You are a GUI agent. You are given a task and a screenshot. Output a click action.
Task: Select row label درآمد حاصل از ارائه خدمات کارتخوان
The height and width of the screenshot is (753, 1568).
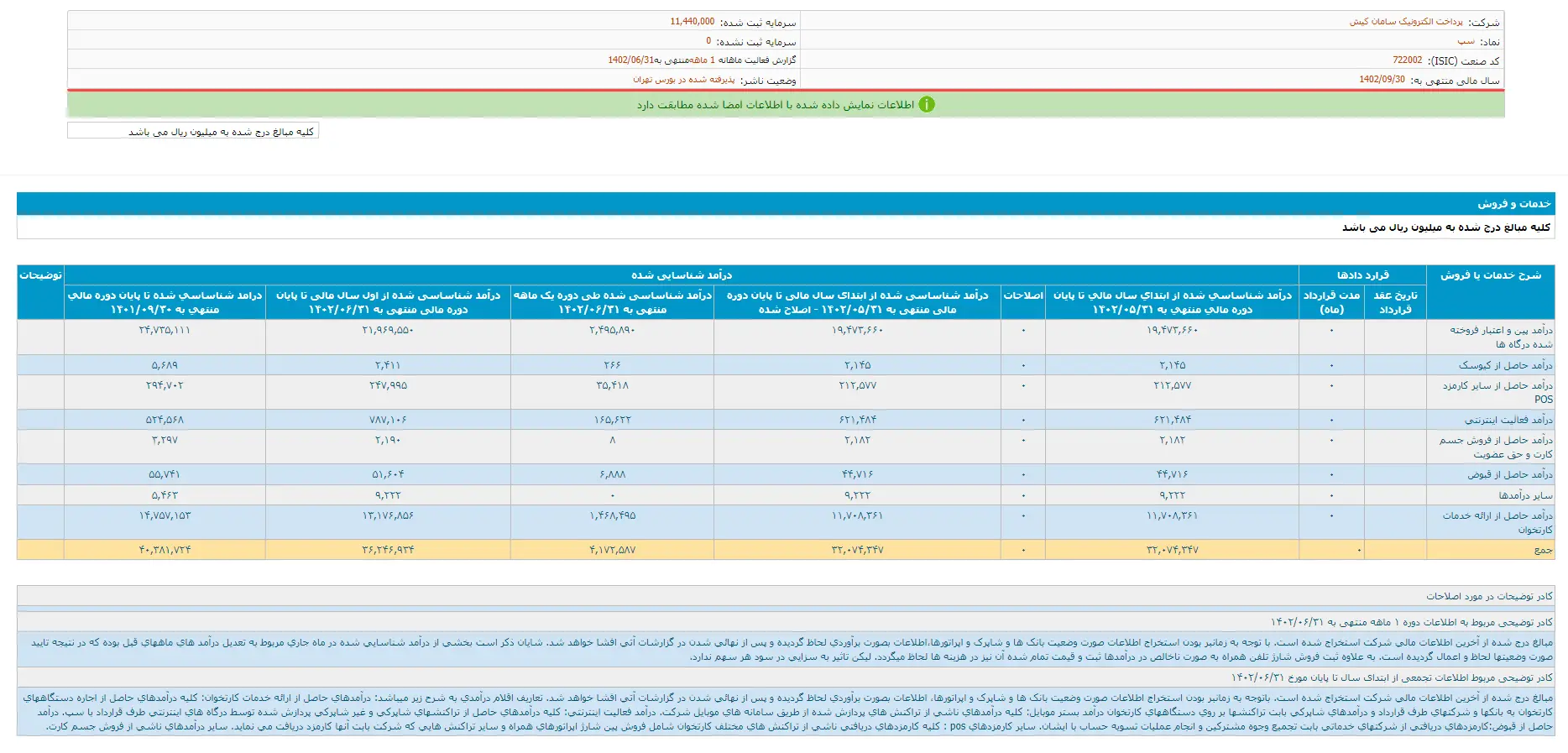click(1498, 522)
